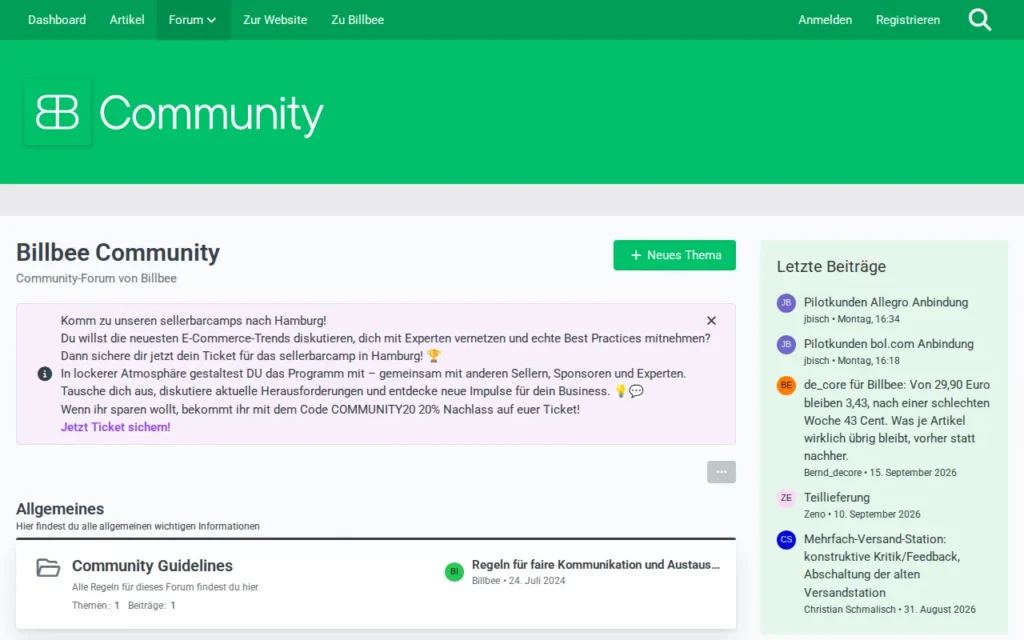Open Pilotkunden Allegro Anbindung post
The image size is (1024, 640).
(x=886, y=302)
